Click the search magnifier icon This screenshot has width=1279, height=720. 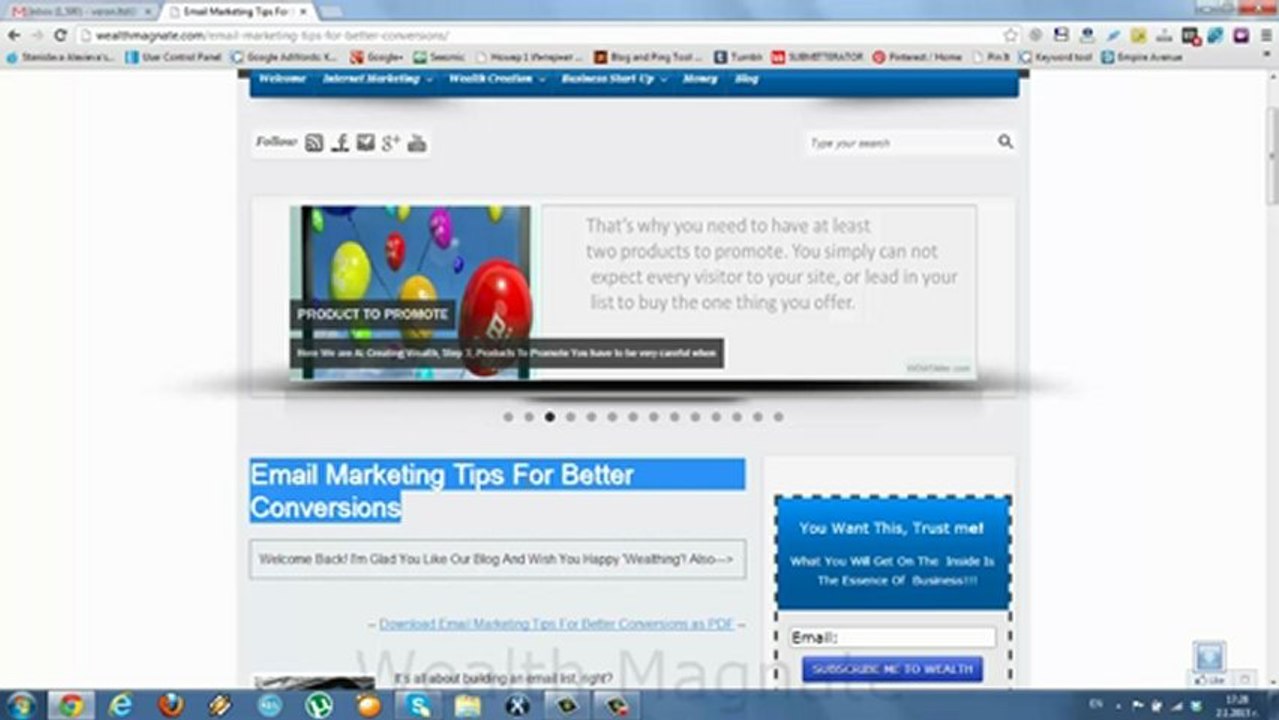(x=1005, y=142)
